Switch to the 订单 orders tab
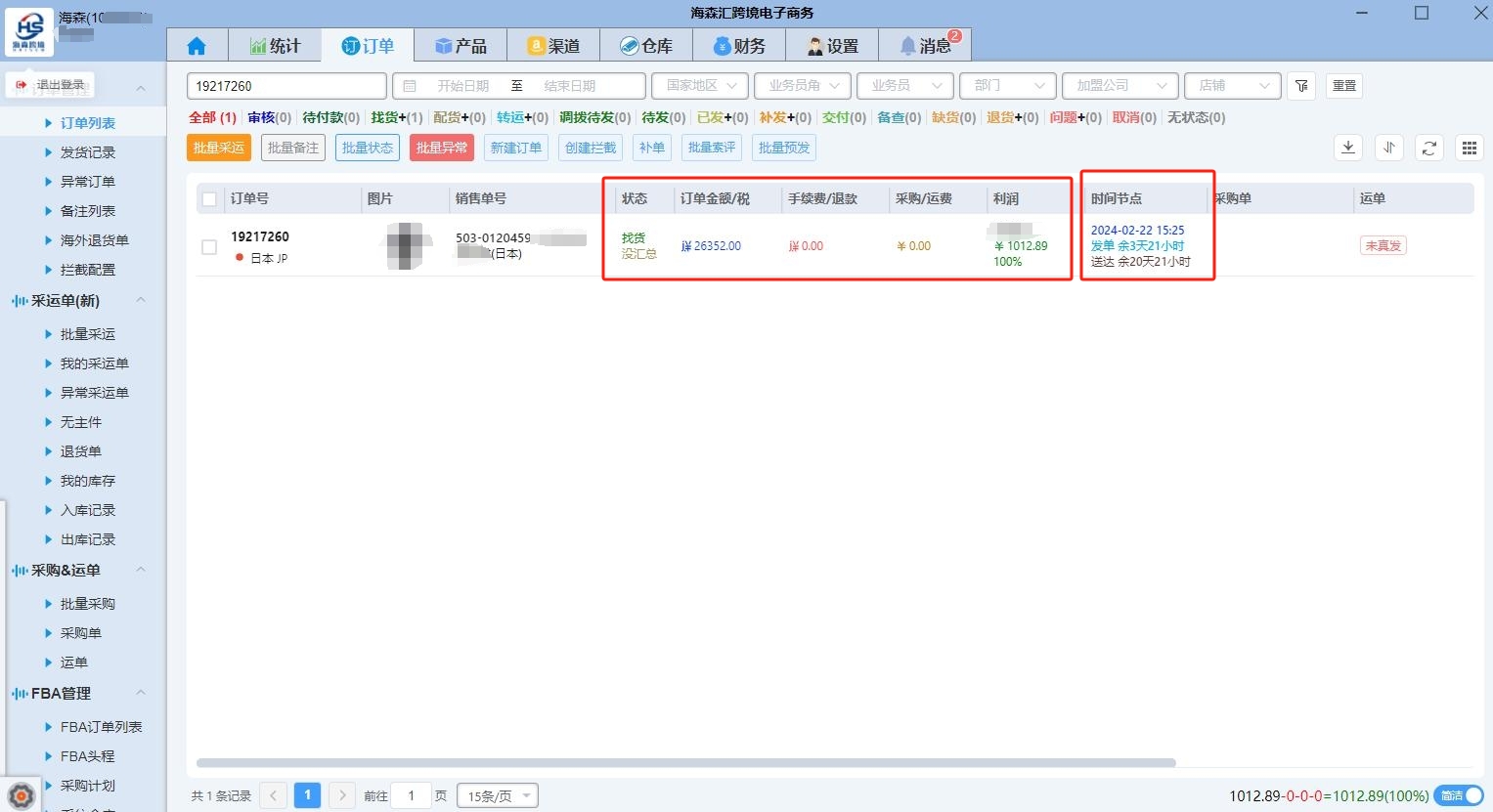This screenshot has height=812, width=1493. point(368,46)
